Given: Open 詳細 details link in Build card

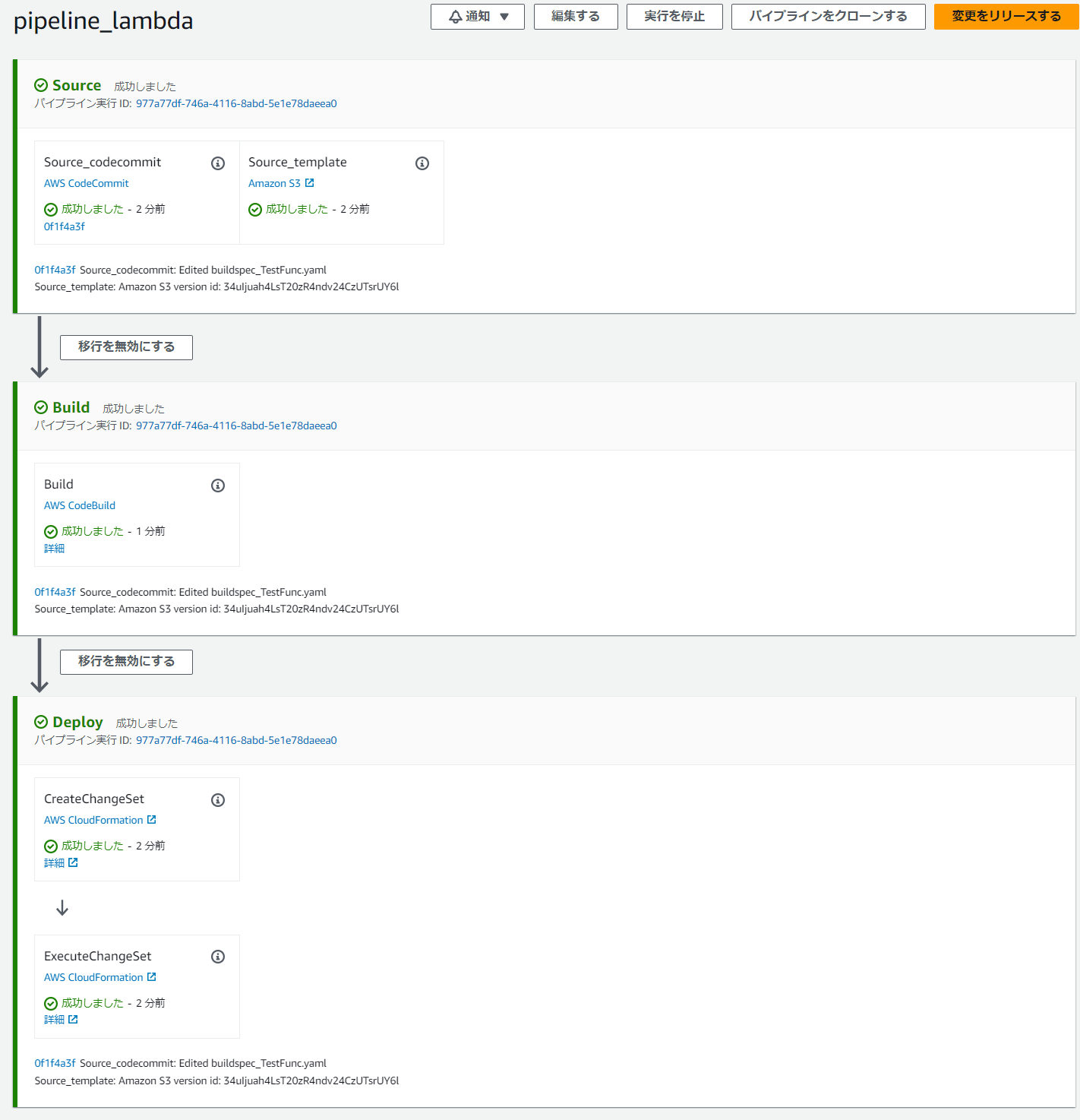Looking at the screenshot, I should (x=54, y=549).
